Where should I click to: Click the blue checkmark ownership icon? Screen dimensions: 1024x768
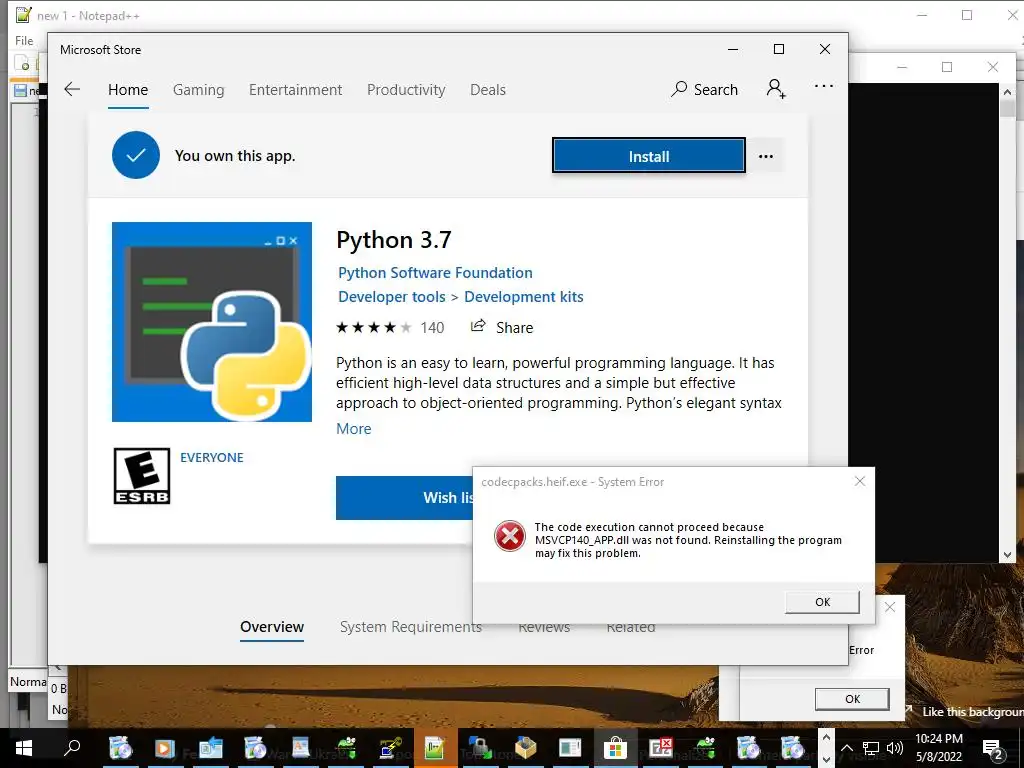pos(136,155)
